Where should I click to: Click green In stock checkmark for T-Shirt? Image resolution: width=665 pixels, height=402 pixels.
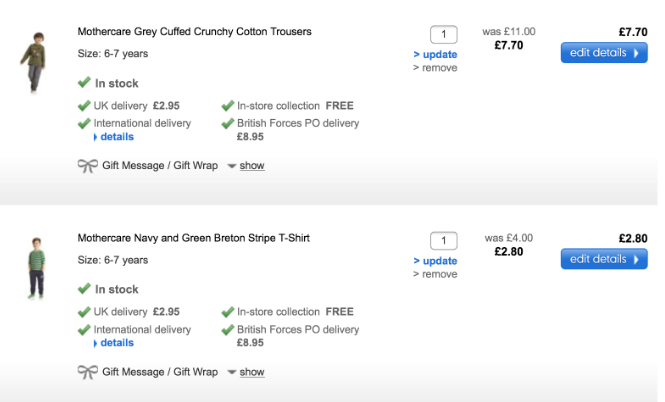click(84, 289)
